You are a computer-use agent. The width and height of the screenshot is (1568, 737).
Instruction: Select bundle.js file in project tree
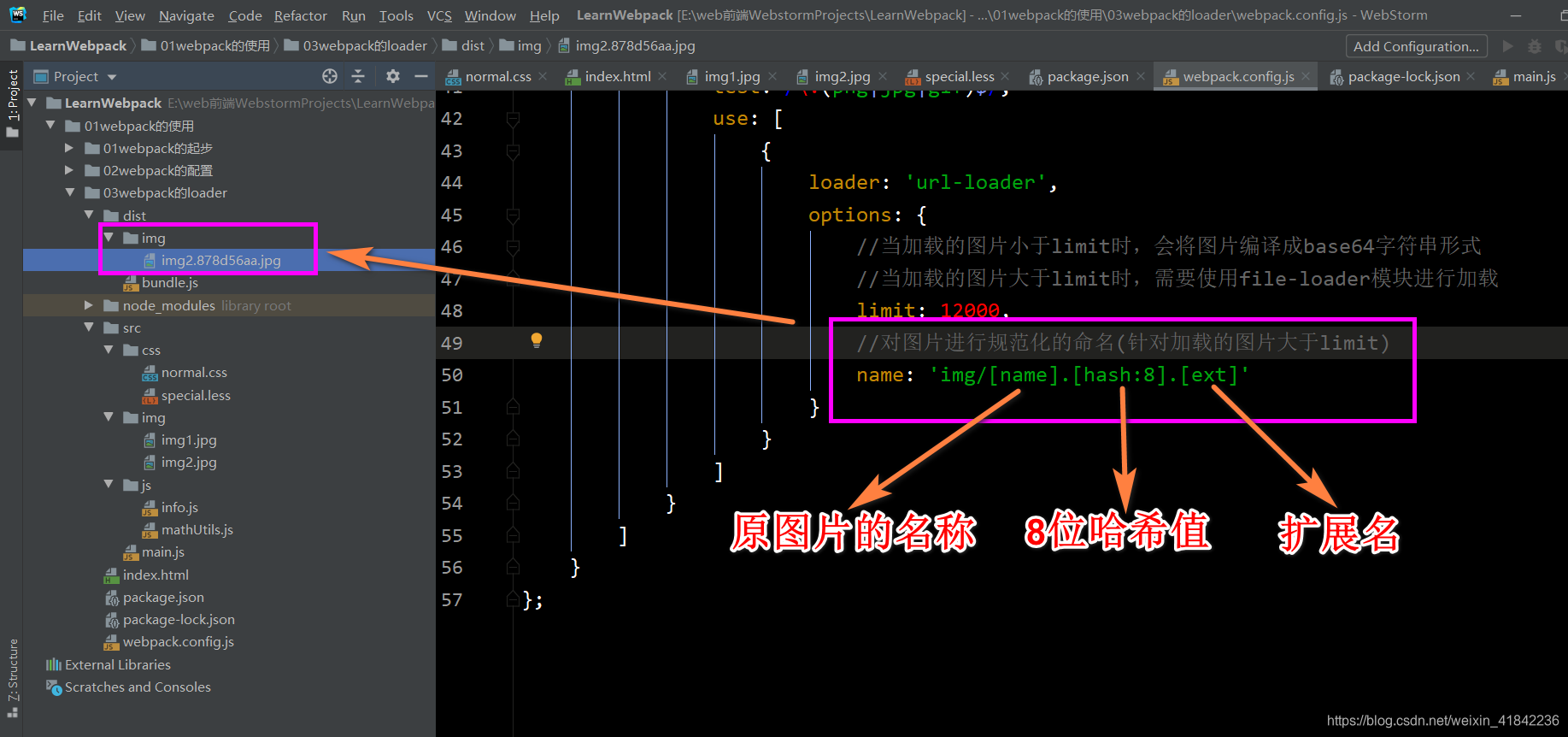click(169, 282)
